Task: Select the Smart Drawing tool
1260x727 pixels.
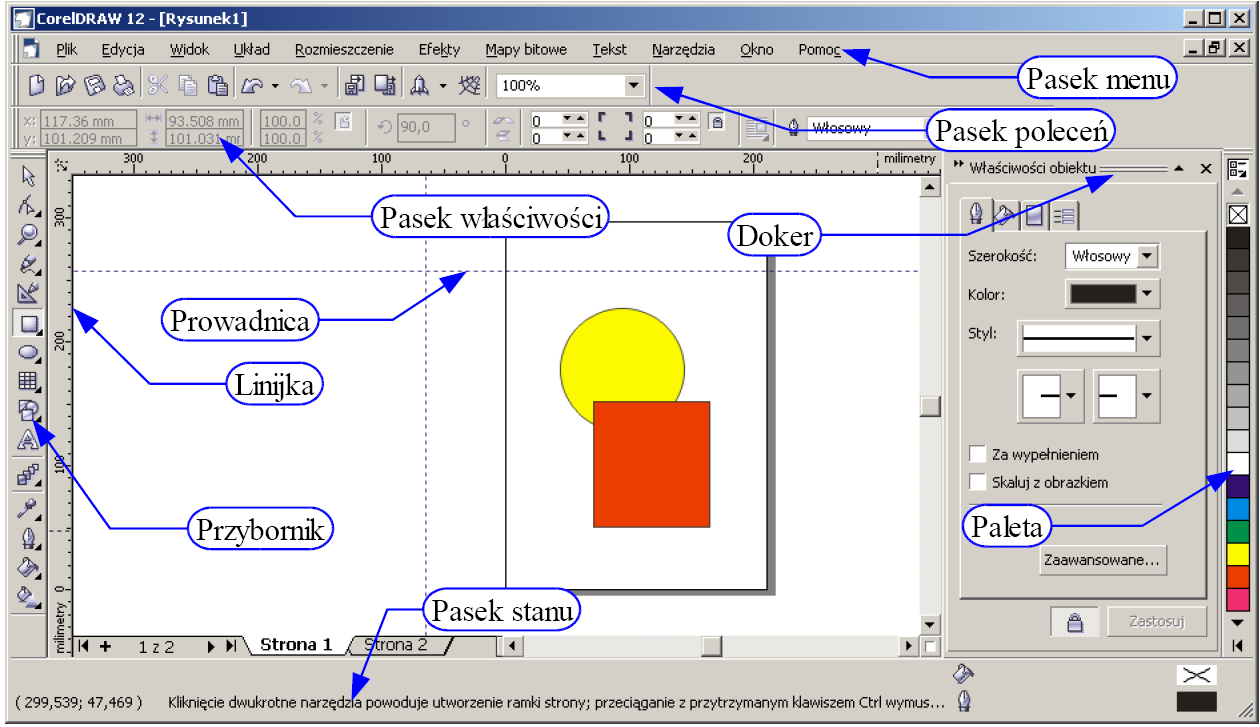Action: pyautogui.click(x=28, y=294)
